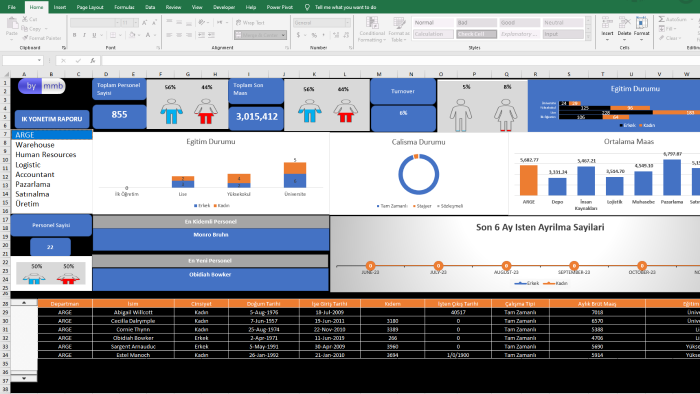700x394 pixels.
Task: Switch to the Formulas tab
Action: point(124,7)
